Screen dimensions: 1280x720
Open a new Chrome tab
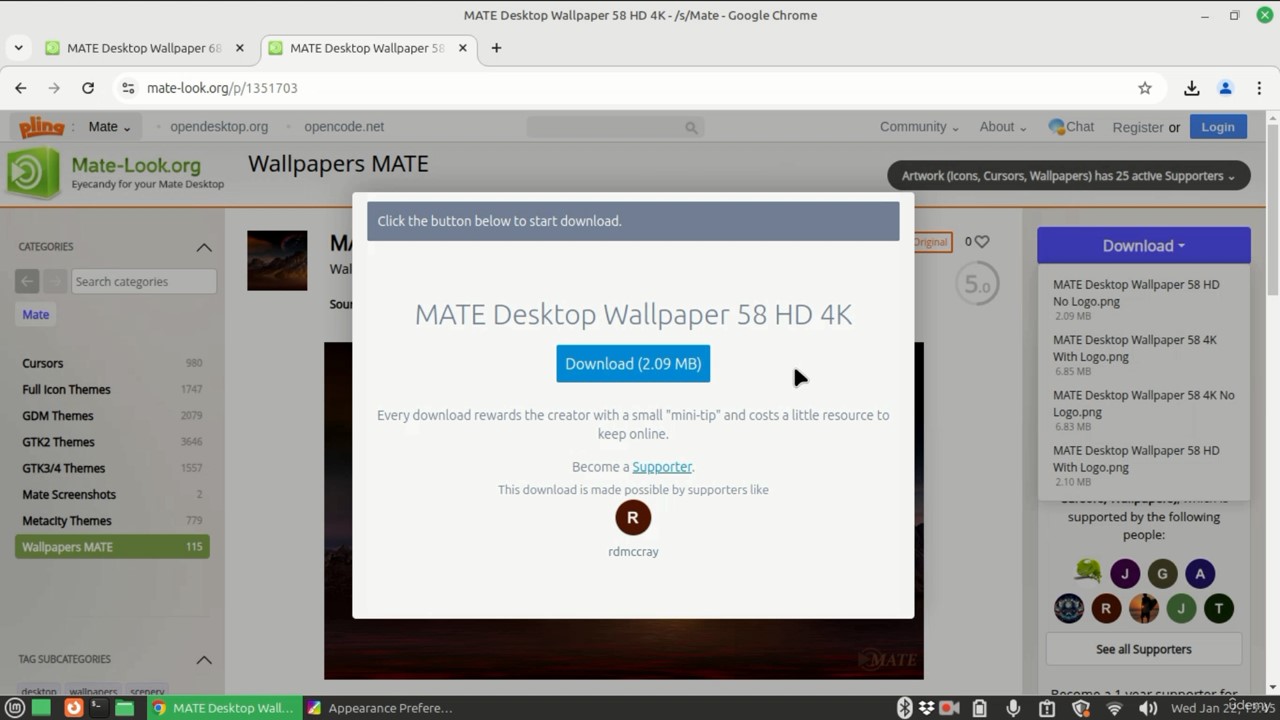[496, 48]
